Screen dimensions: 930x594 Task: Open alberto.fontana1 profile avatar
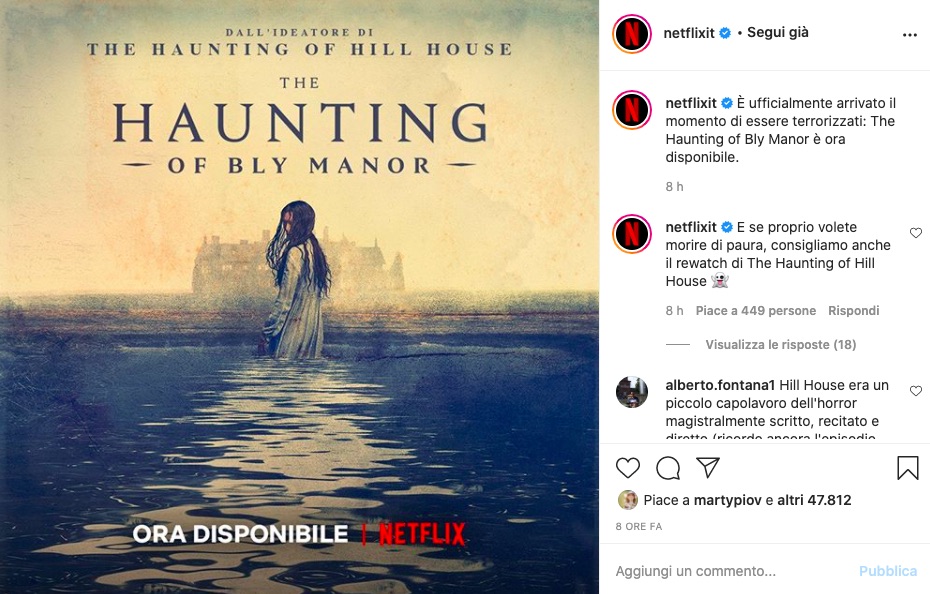point(632,392)
